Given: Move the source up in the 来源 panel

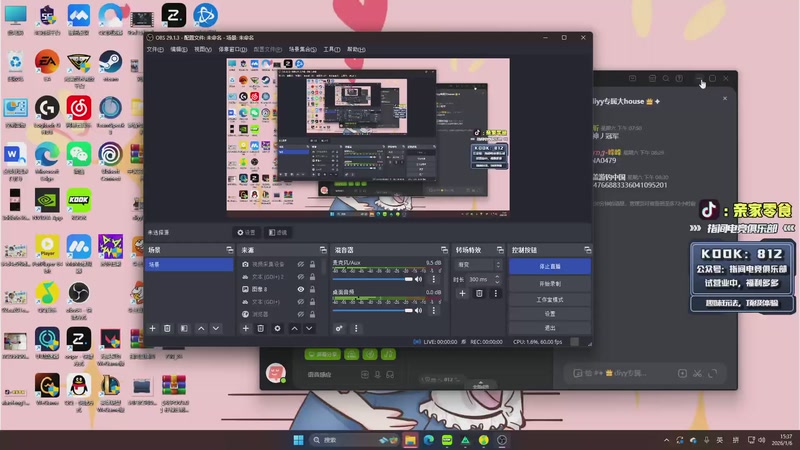Looking at the screenshot, I should pos(294,329).
